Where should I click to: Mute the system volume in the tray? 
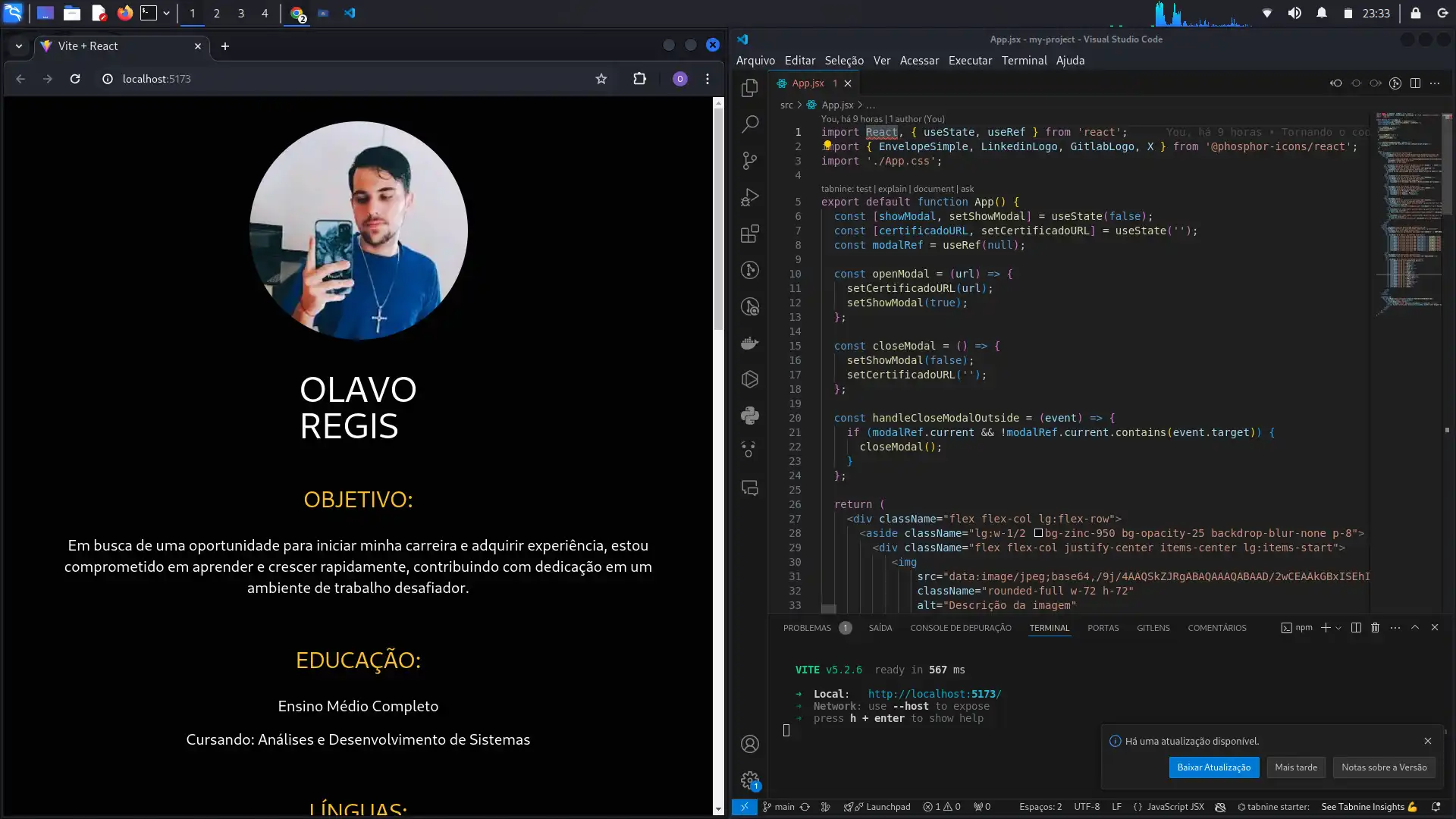point(1295,13)
